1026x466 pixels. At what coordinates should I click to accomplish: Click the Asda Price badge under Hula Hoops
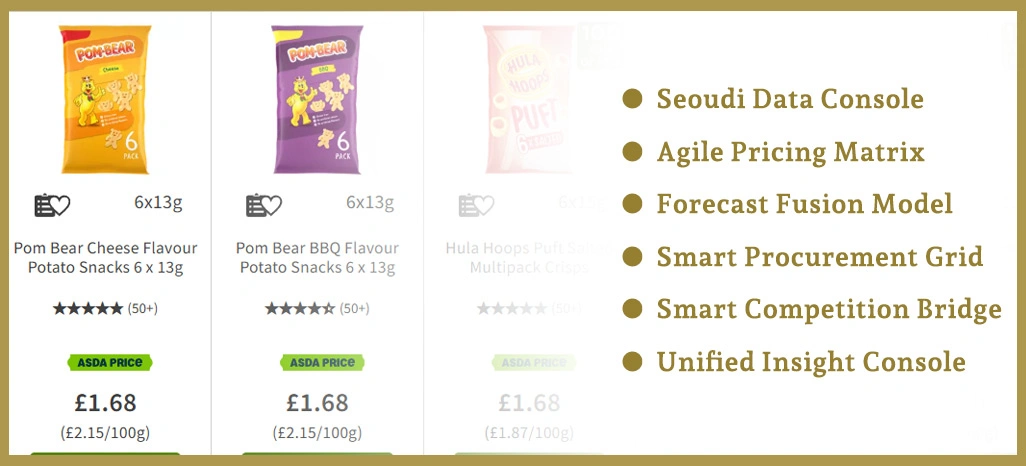[528, 362]
